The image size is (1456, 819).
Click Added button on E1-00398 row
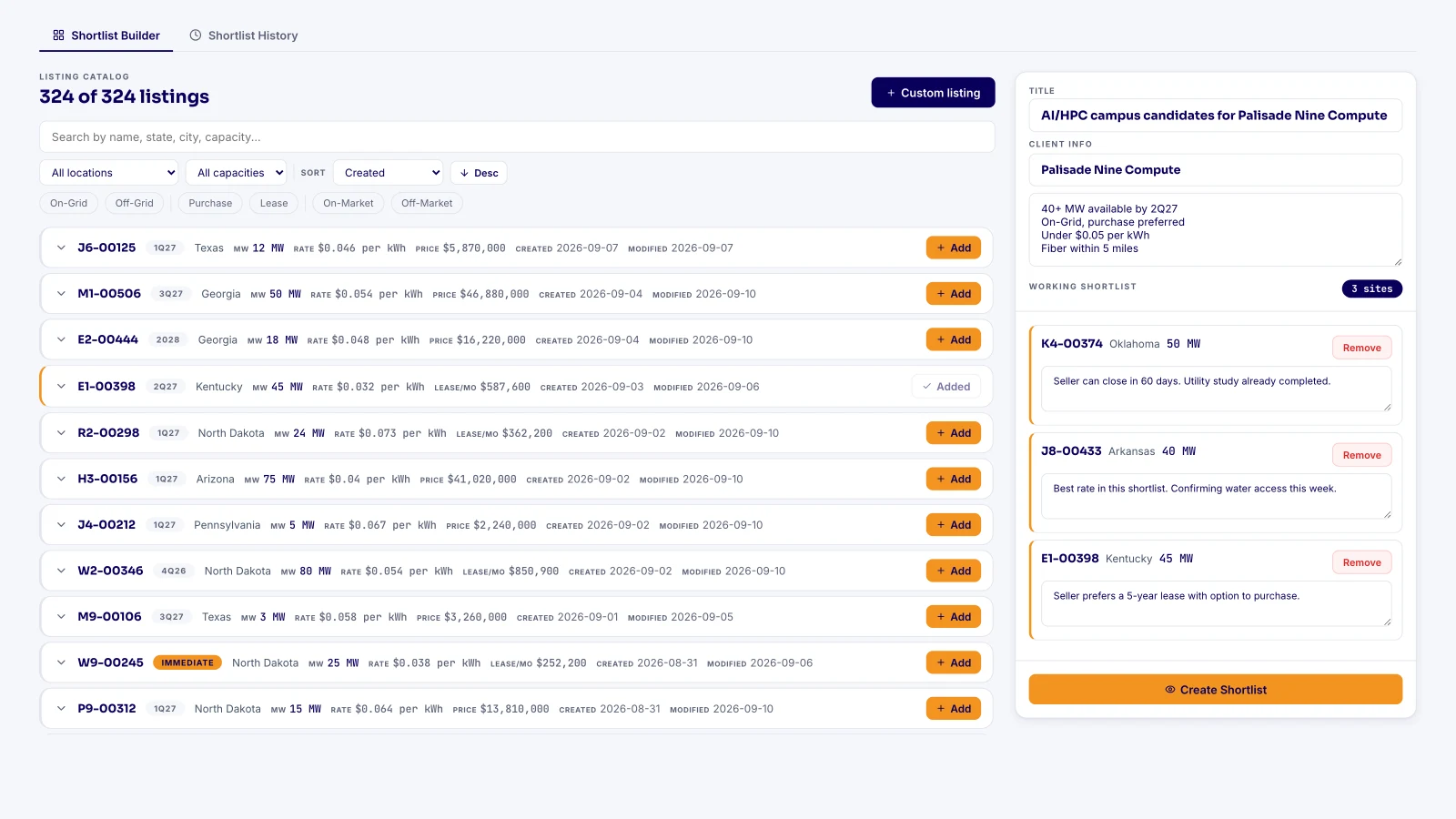coord(946,387)
